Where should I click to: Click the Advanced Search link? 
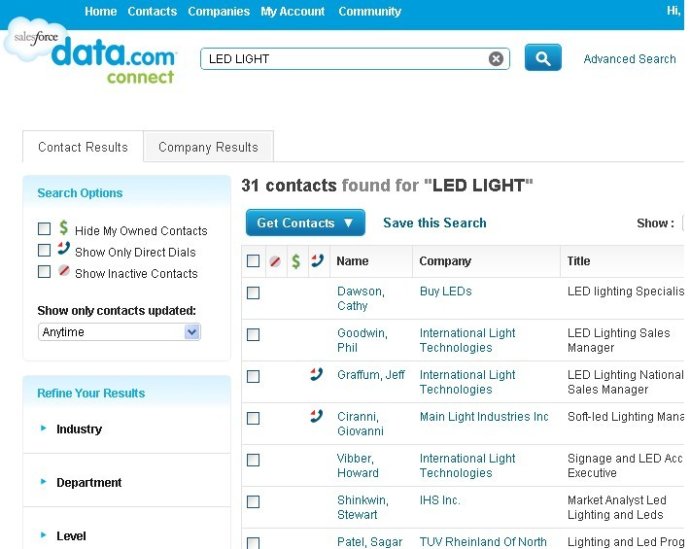[x=629, y=59]
